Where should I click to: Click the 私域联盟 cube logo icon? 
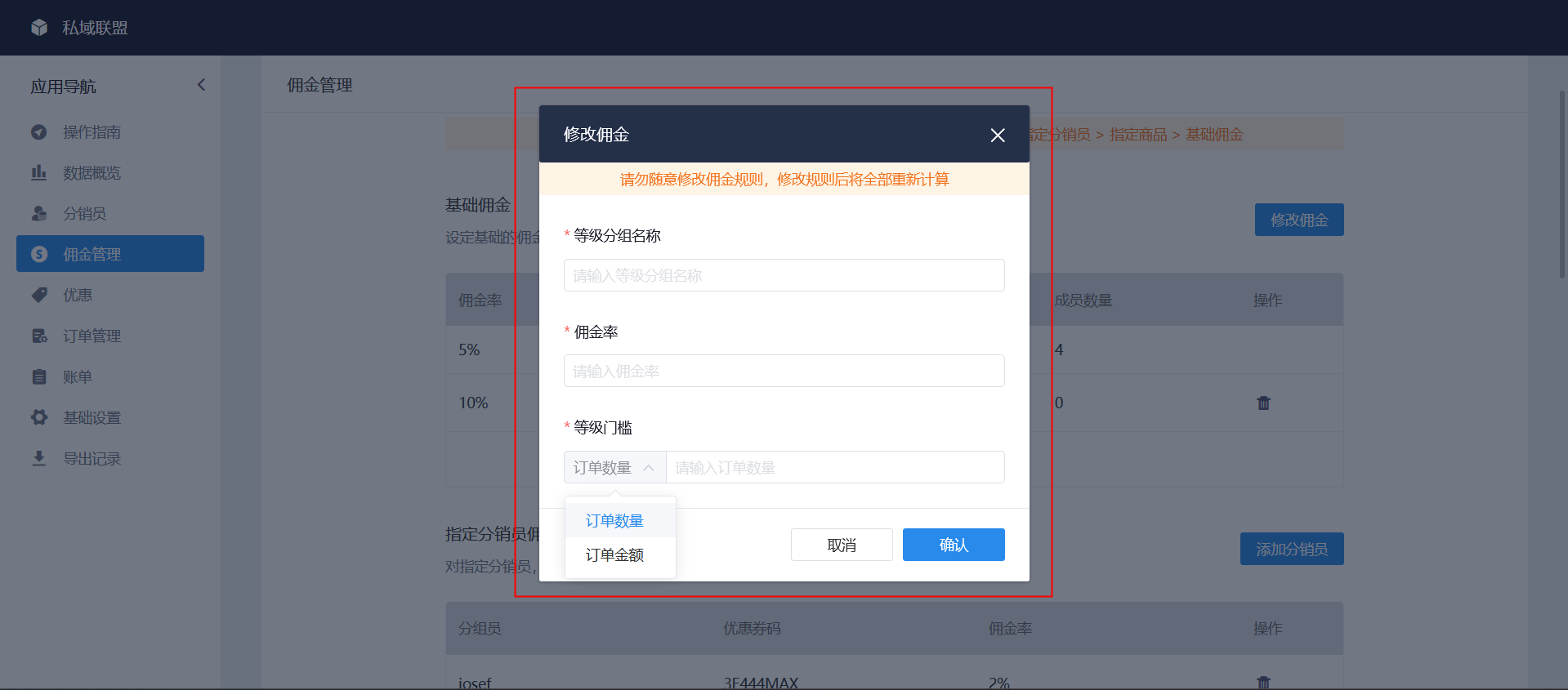pos(39,28)
